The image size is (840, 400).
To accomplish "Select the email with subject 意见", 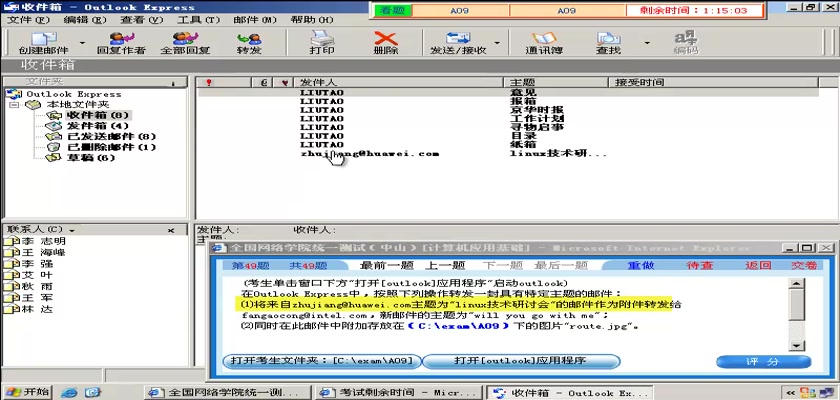I will (x=508, y=92).
